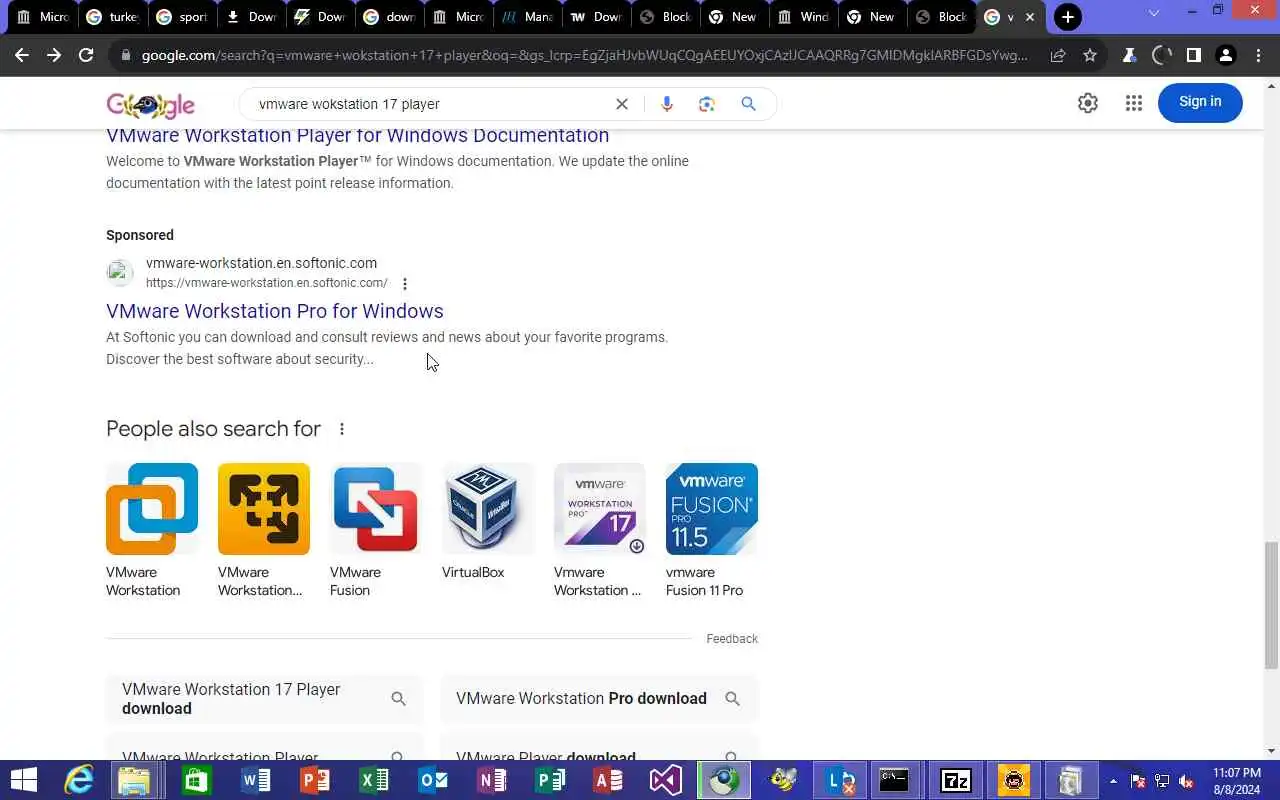
Task: Open Chrome Labs flask icon
Action: (x=1129, y=56)
